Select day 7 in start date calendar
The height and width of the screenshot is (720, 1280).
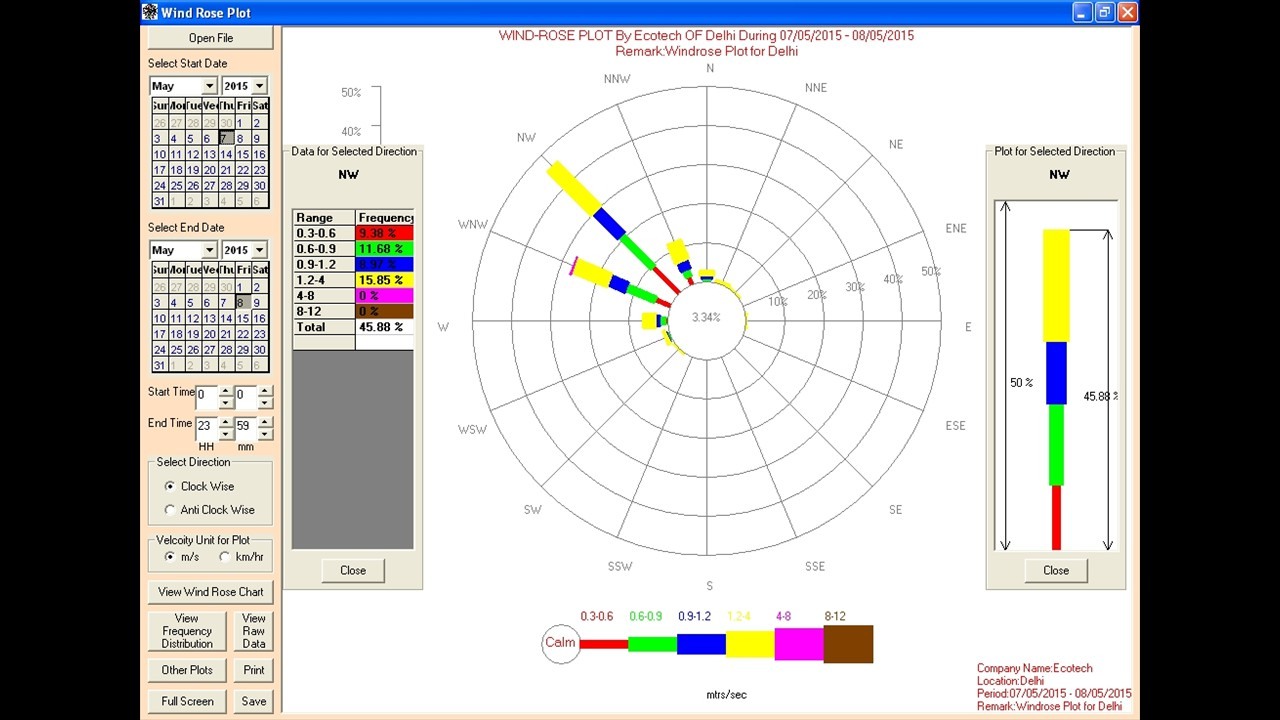[226, 139]
